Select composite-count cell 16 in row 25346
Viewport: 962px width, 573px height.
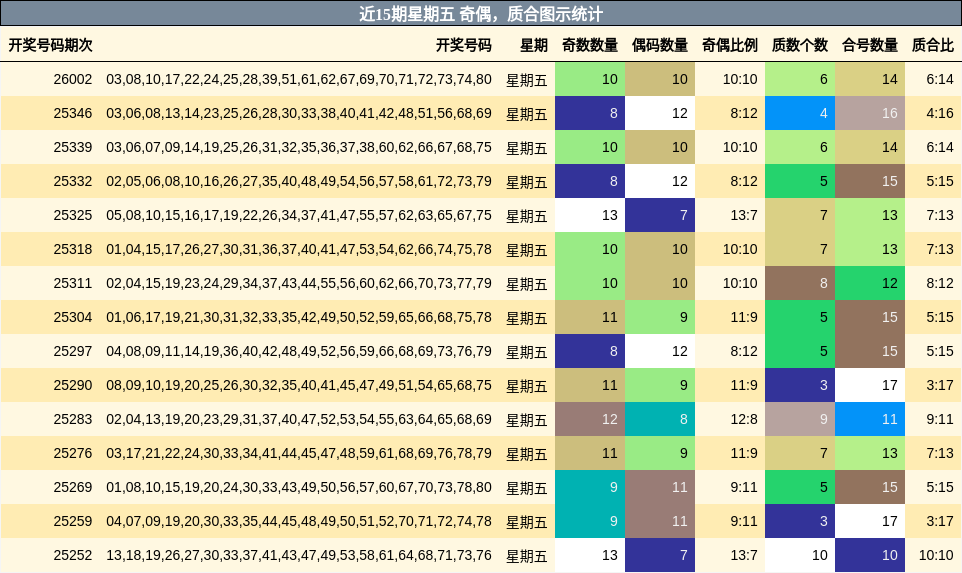click(869, 113)
